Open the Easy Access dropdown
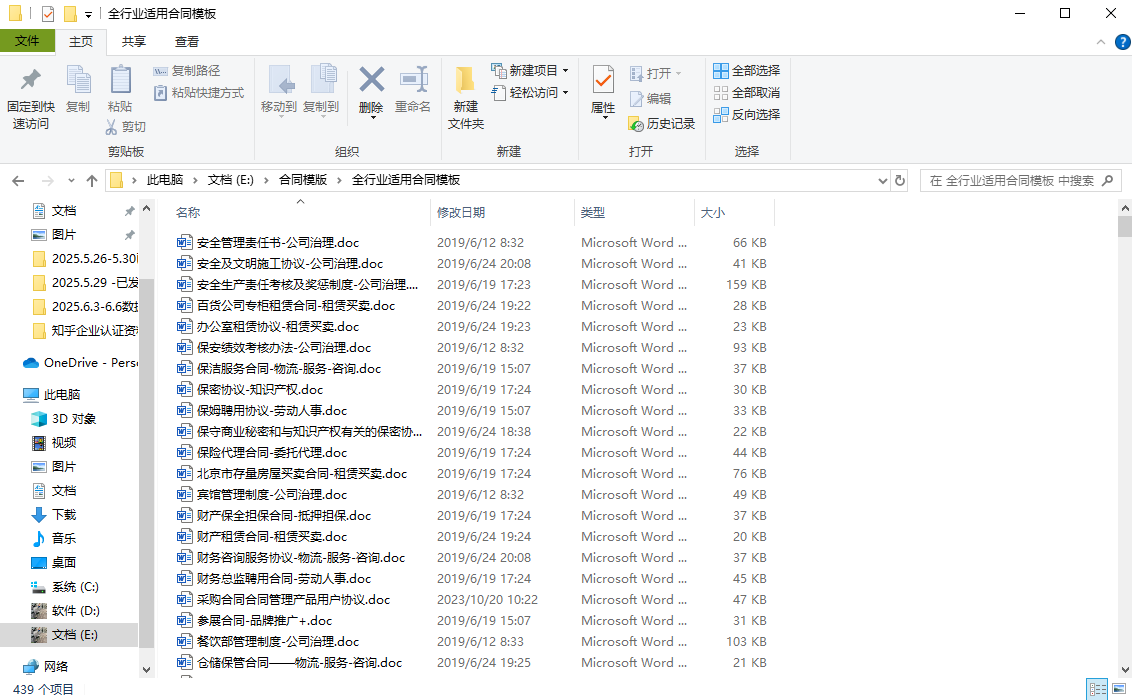1132x700 pixels. pyautogui.click(x=565, y=93)
